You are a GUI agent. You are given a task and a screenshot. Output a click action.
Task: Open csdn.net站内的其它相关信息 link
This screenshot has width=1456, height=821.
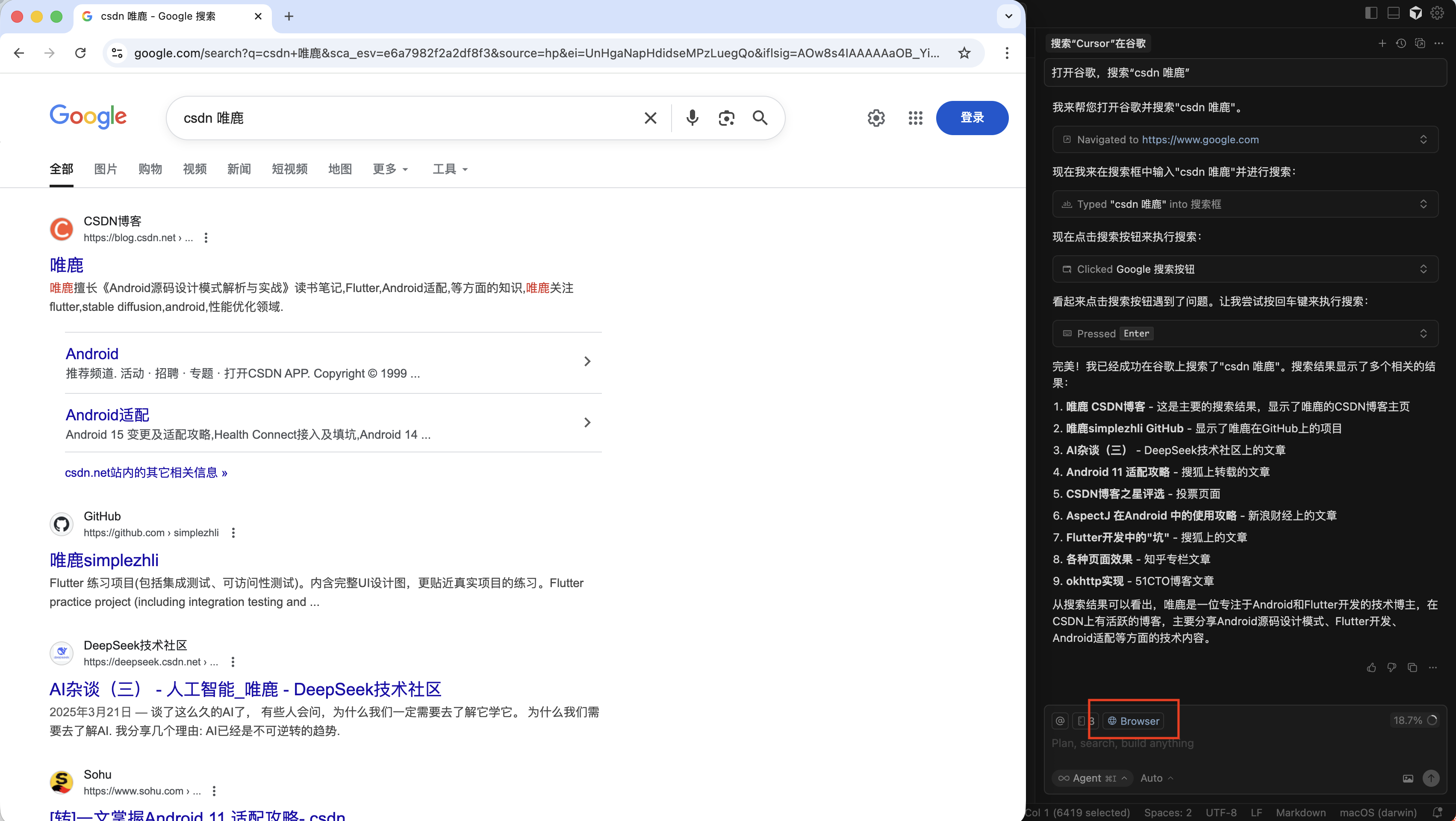click(146, 473)
